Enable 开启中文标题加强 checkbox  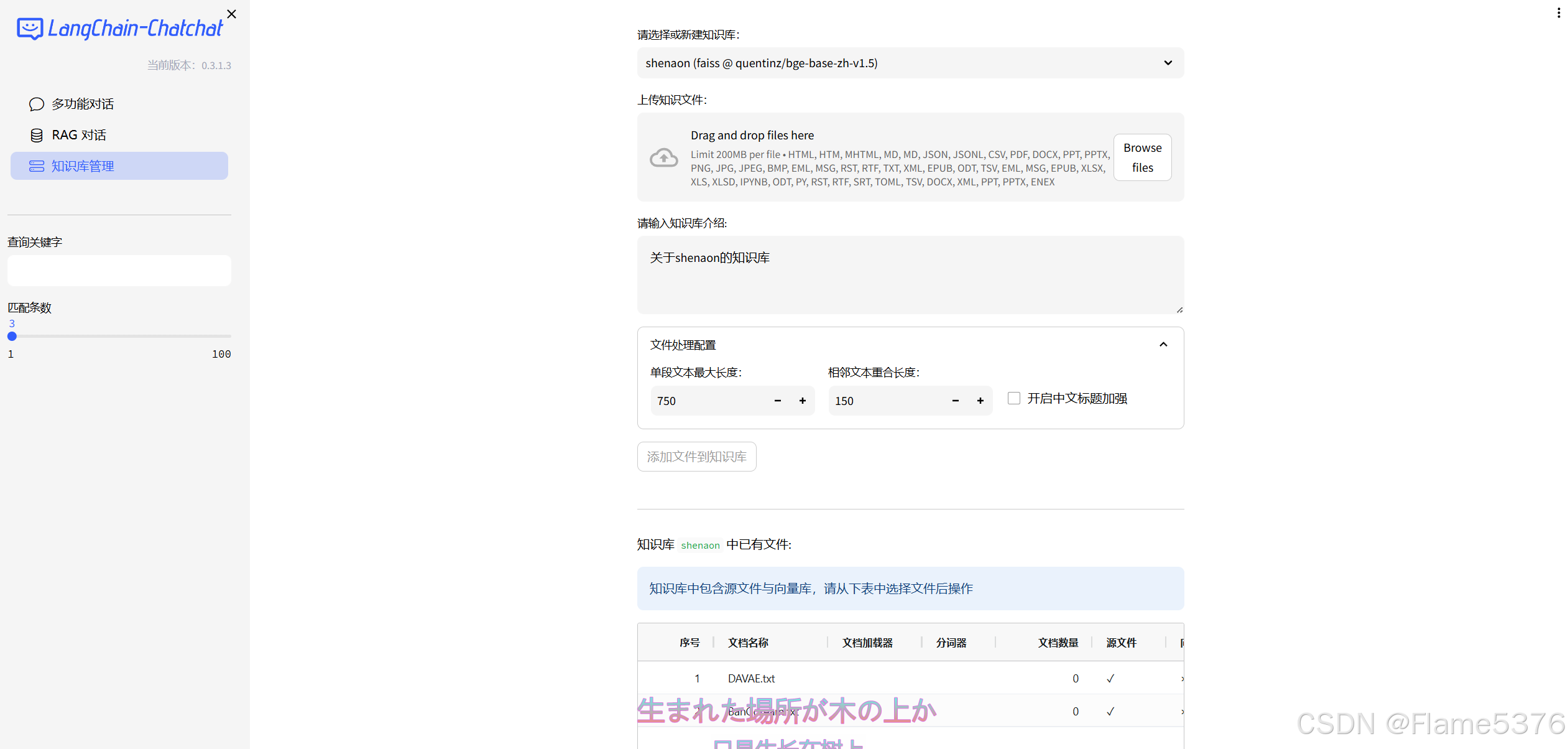click(x=1014, y=398)
